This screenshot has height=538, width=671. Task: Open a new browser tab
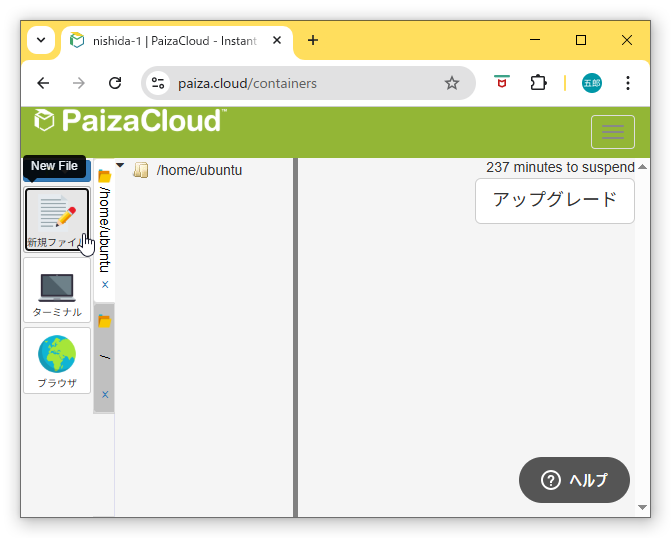click(x=313, y=40)
